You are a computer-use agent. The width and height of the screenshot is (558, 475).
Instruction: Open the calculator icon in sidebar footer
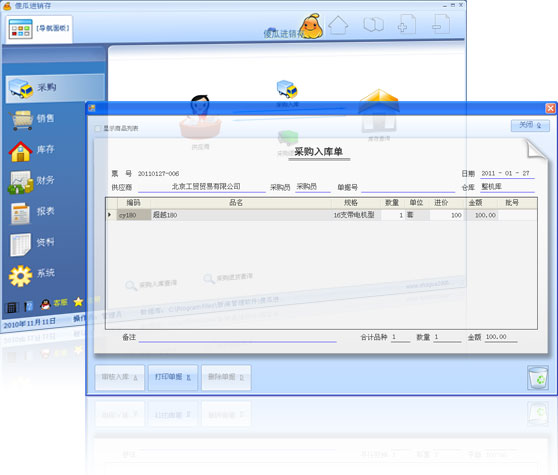[x=11, y=307]
